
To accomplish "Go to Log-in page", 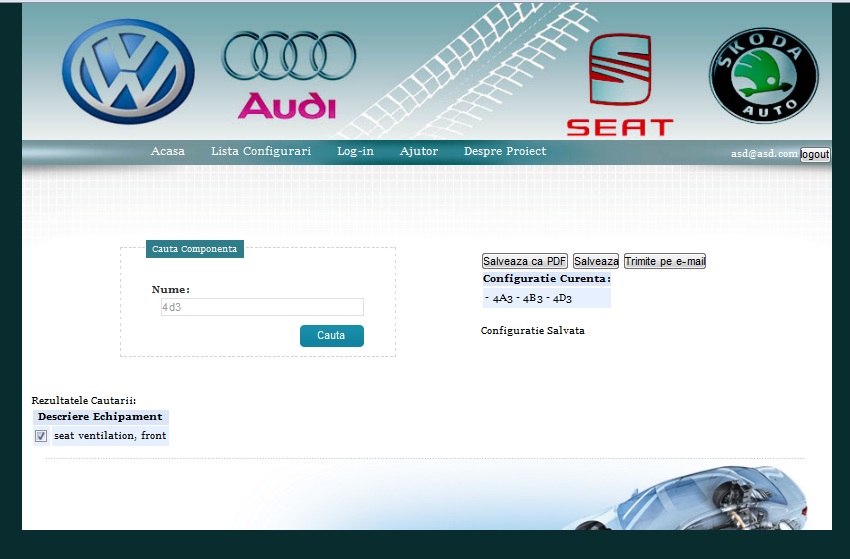I will [355, 151].
